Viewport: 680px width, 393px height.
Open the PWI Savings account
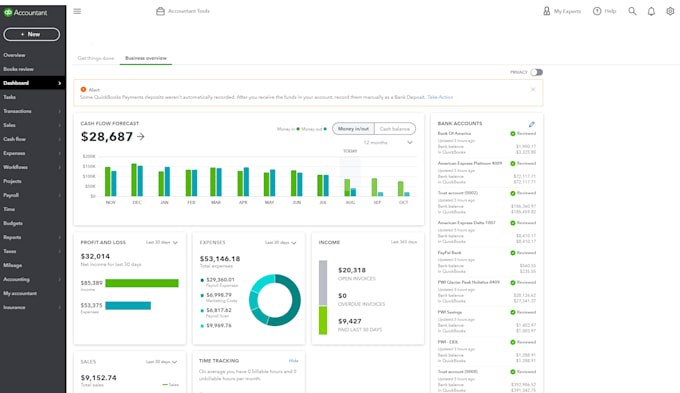click(x=450, y=312)
